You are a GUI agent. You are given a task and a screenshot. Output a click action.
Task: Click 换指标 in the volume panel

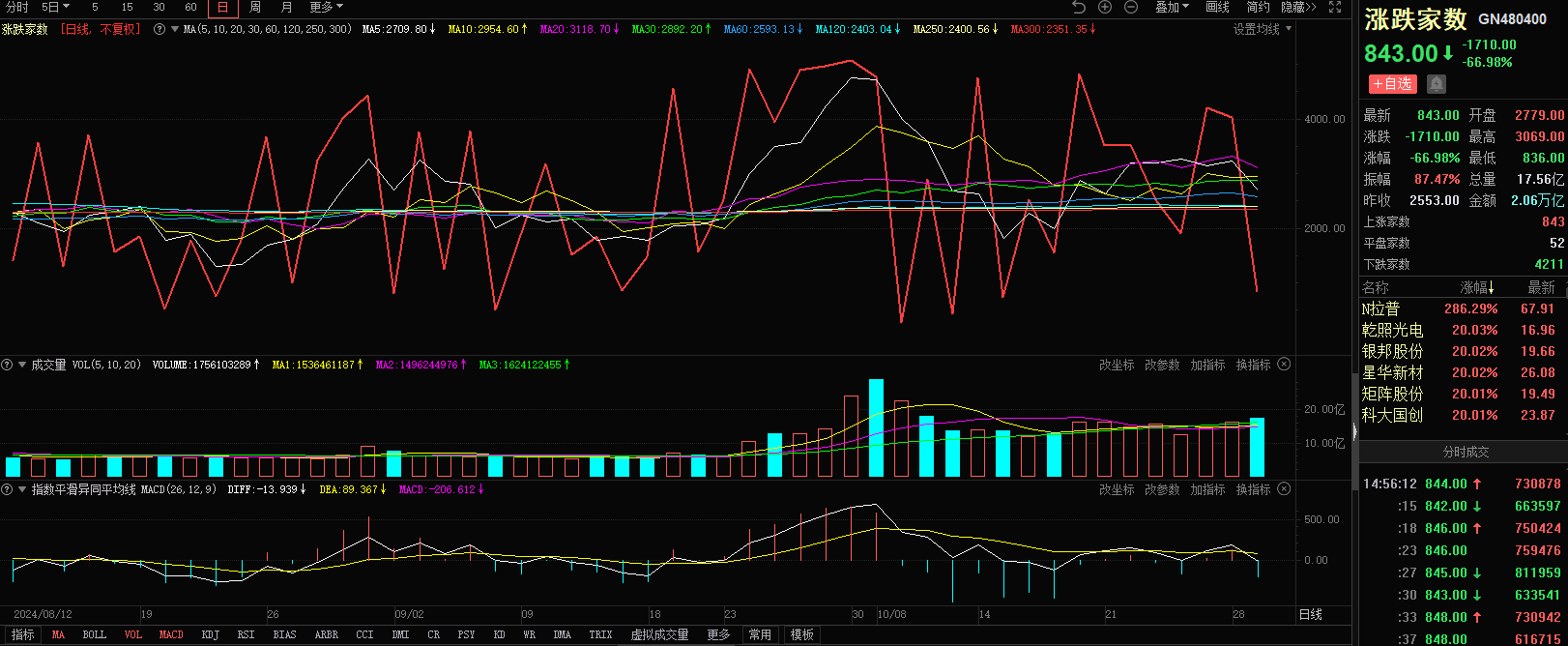(x=1253, y=365)
